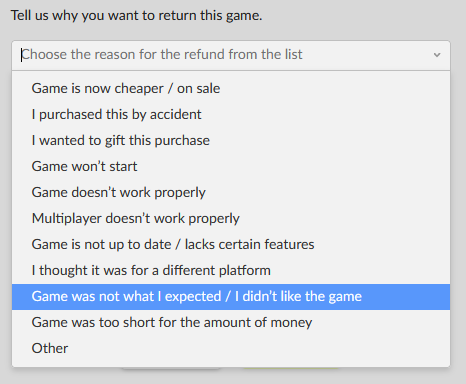Focus the refund reason combo box field
The width and height of the screenshot is (466, 384).
[231, 55]
